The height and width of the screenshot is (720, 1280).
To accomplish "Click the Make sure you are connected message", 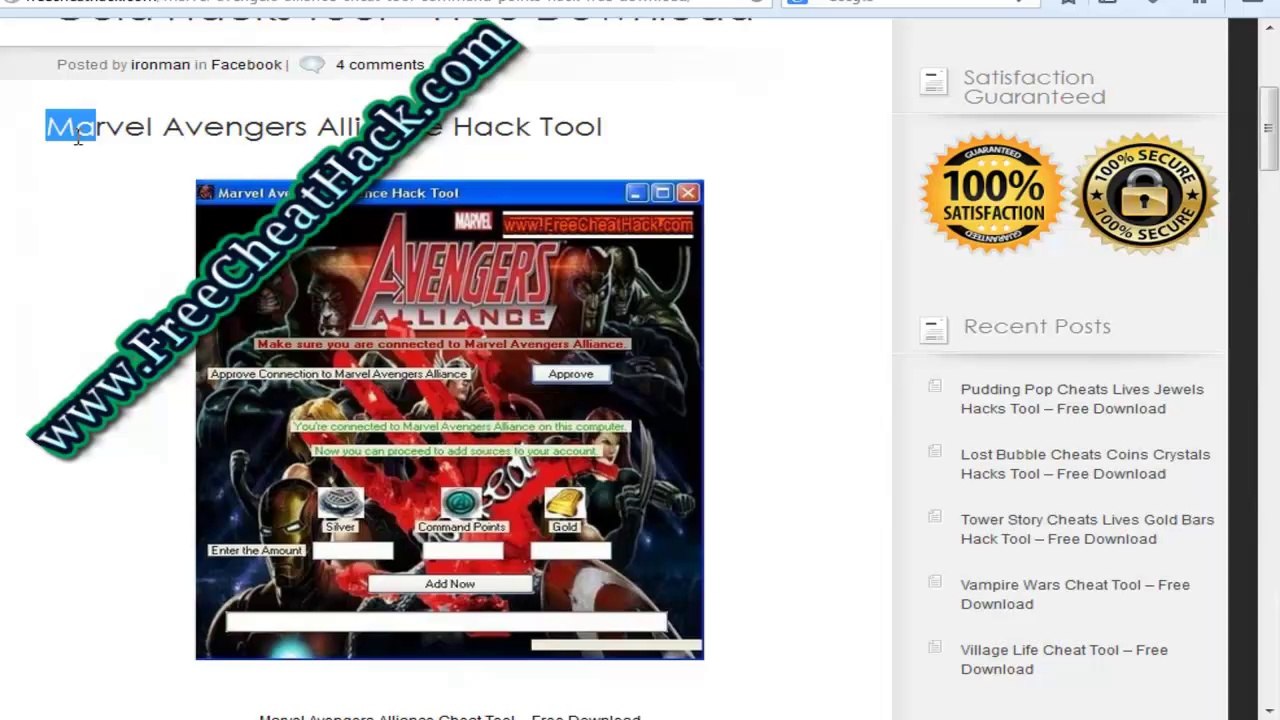I will click(441, 344).
